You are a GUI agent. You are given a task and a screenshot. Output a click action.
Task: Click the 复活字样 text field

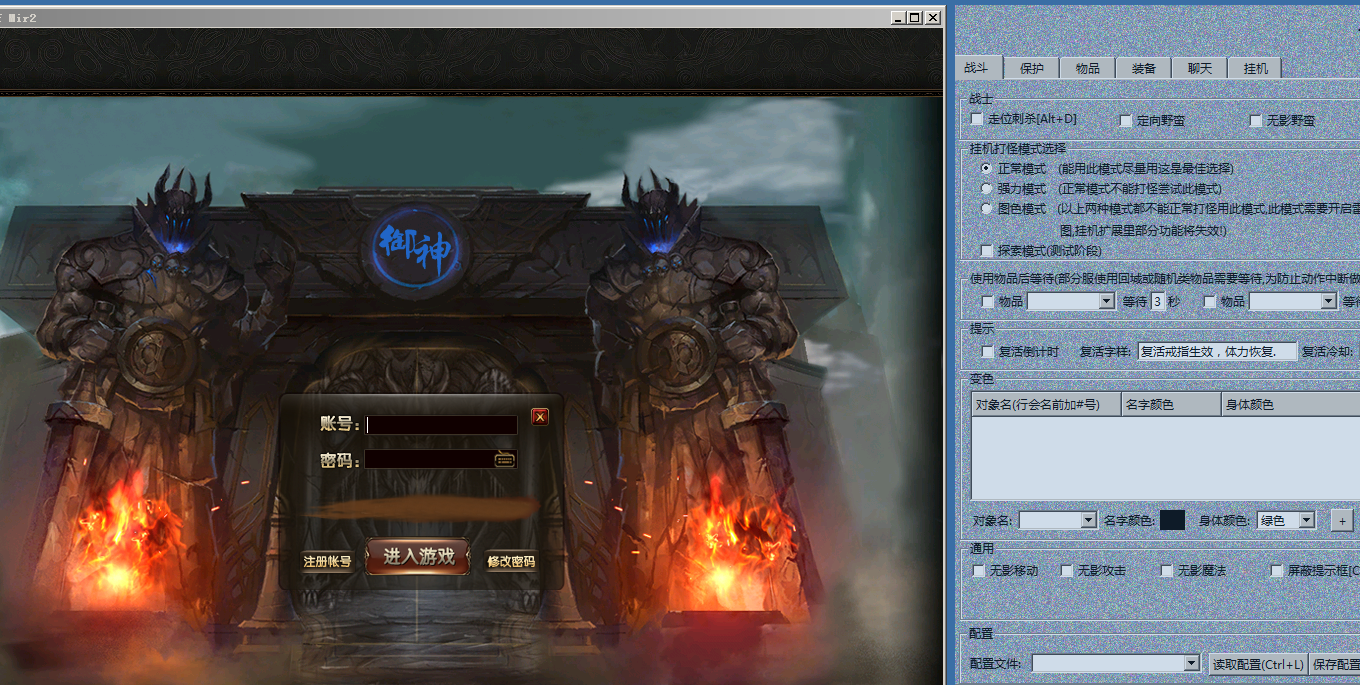1217,351
